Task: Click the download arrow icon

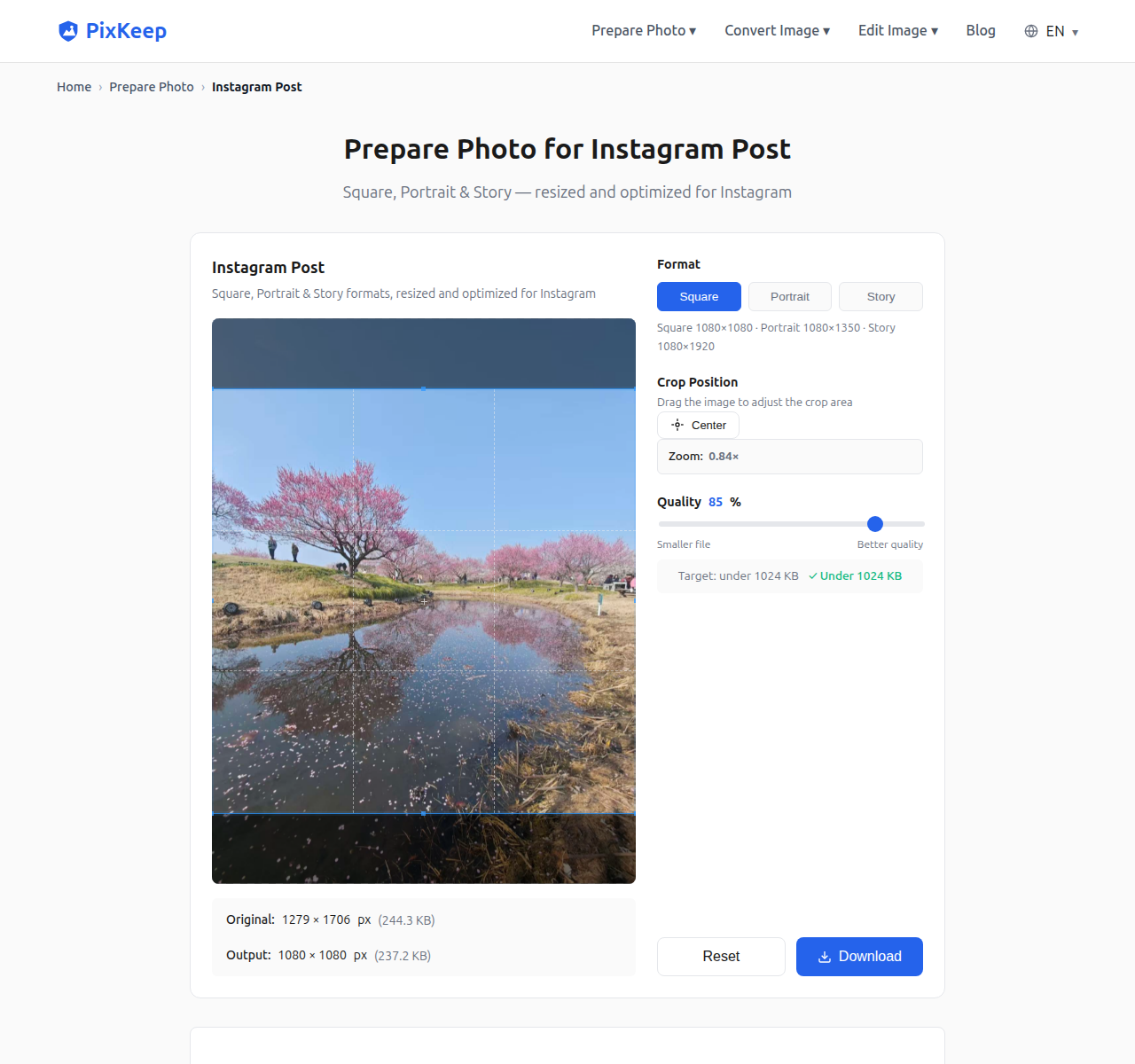Action: click(x=825, y=957)
